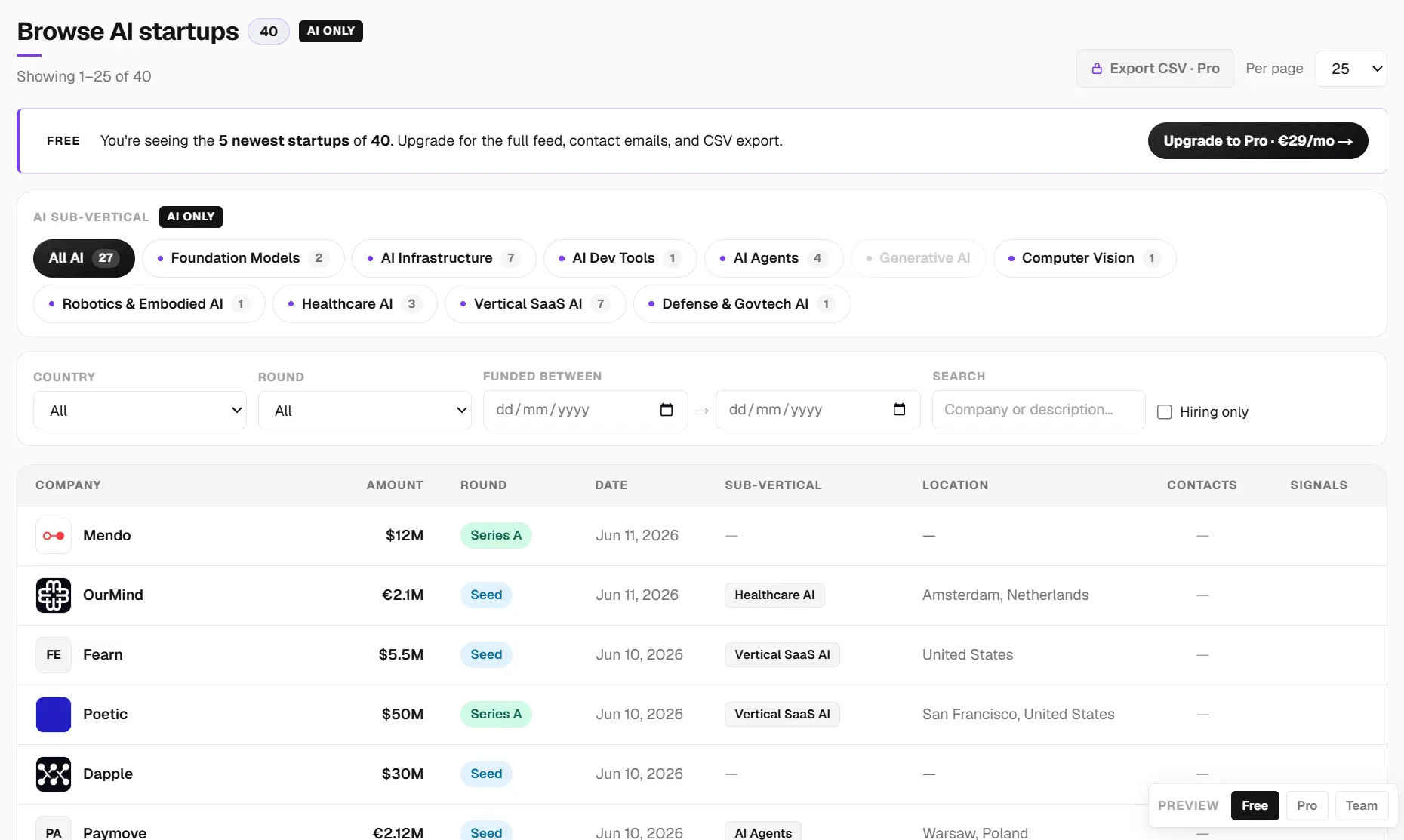The image size is (1404, 840).
Task: Focus the company search box
Action: click(1039, 410)
